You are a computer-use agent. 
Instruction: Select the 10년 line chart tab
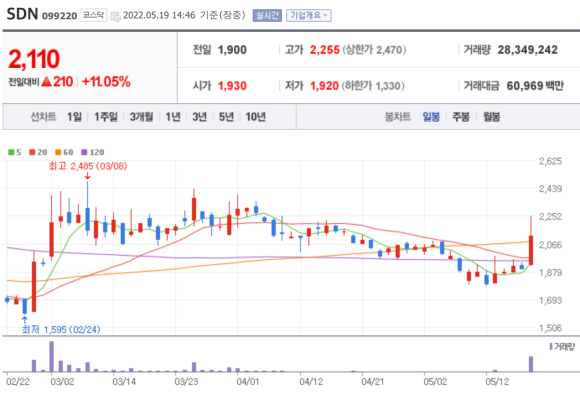[256, 117]
